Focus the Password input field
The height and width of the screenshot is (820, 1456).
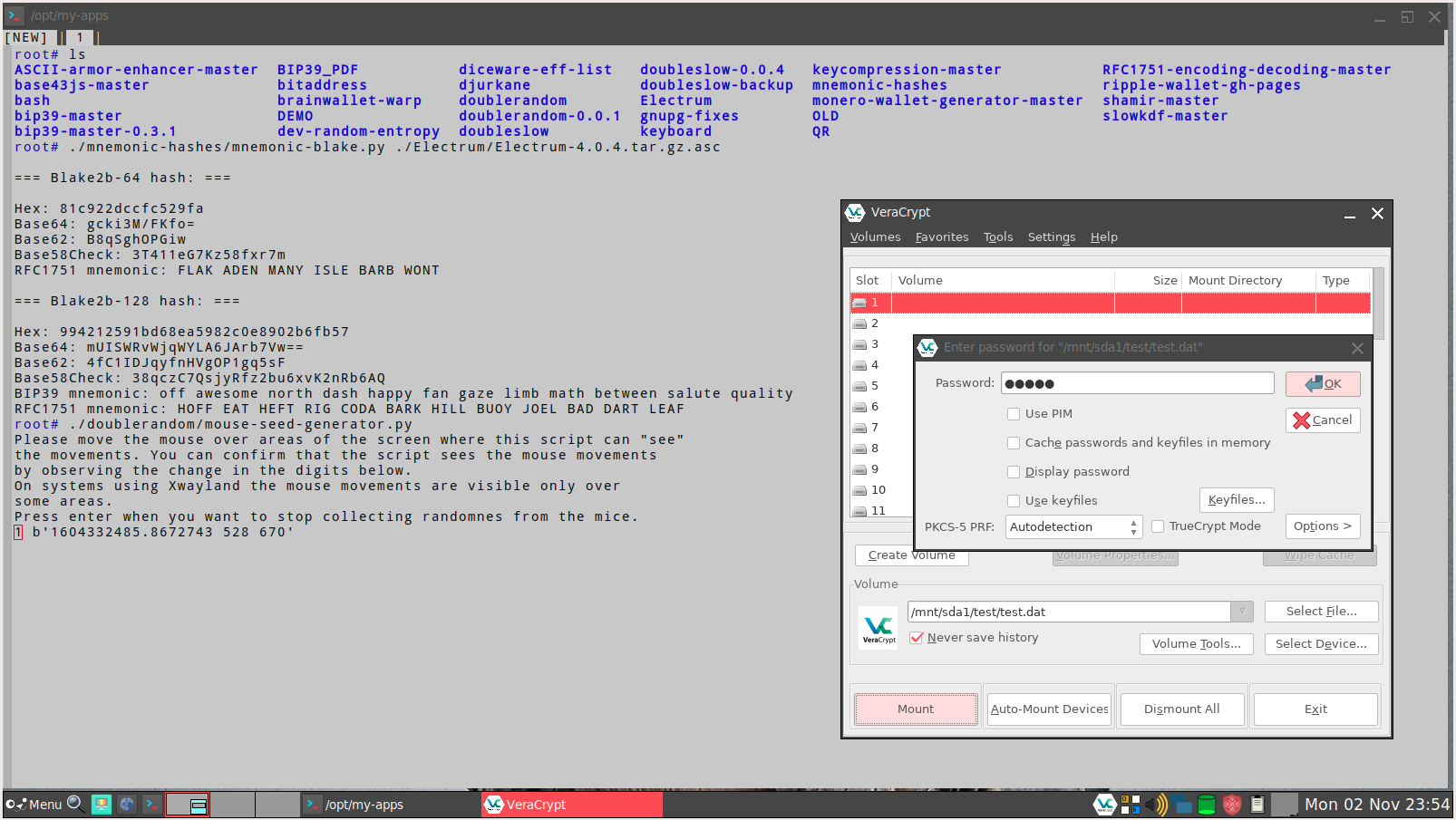(1138, 383)
